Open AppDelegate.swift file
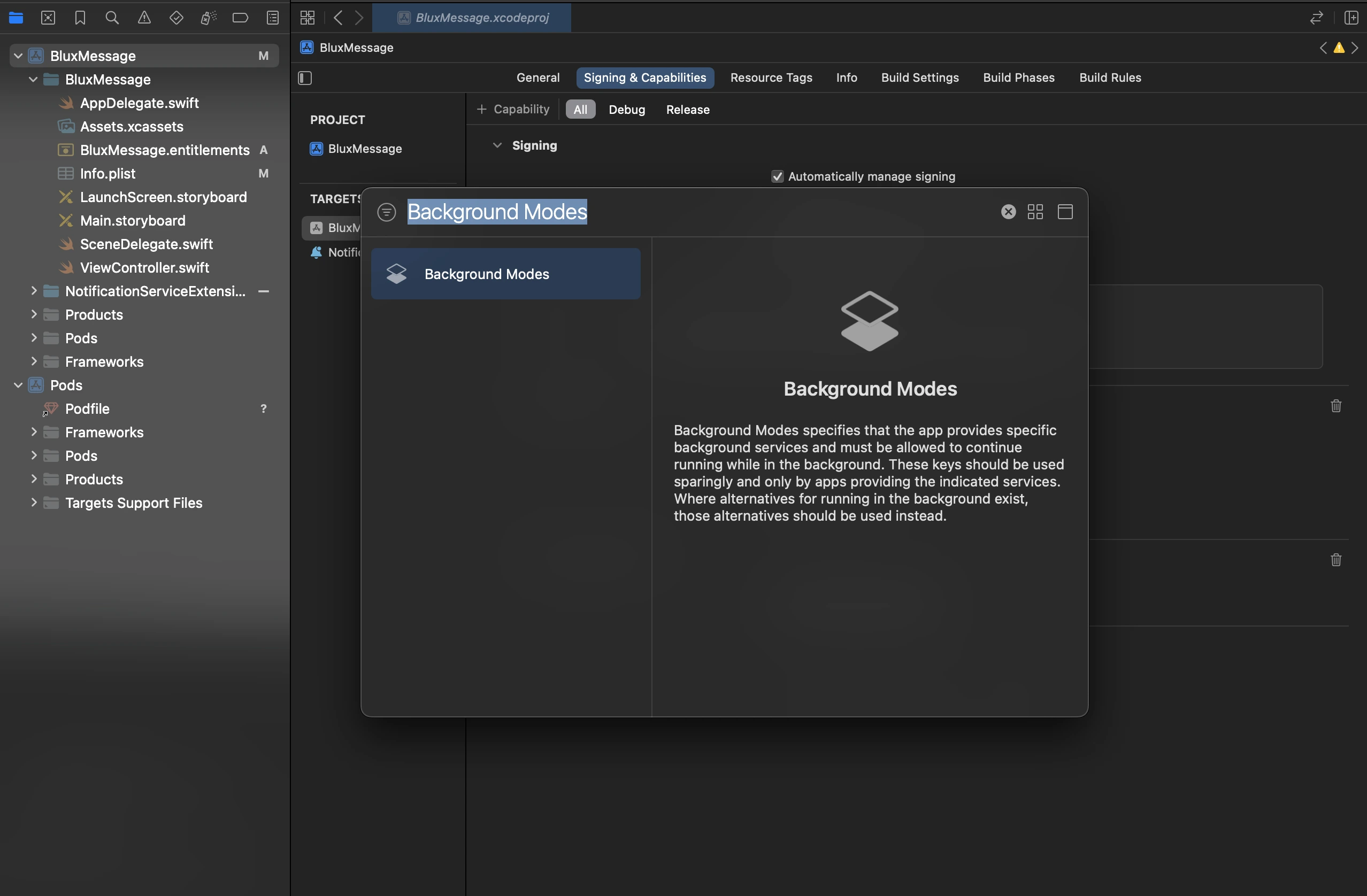Image resolution: width=1367 pixels, height=896 pixels. [140, 103]
